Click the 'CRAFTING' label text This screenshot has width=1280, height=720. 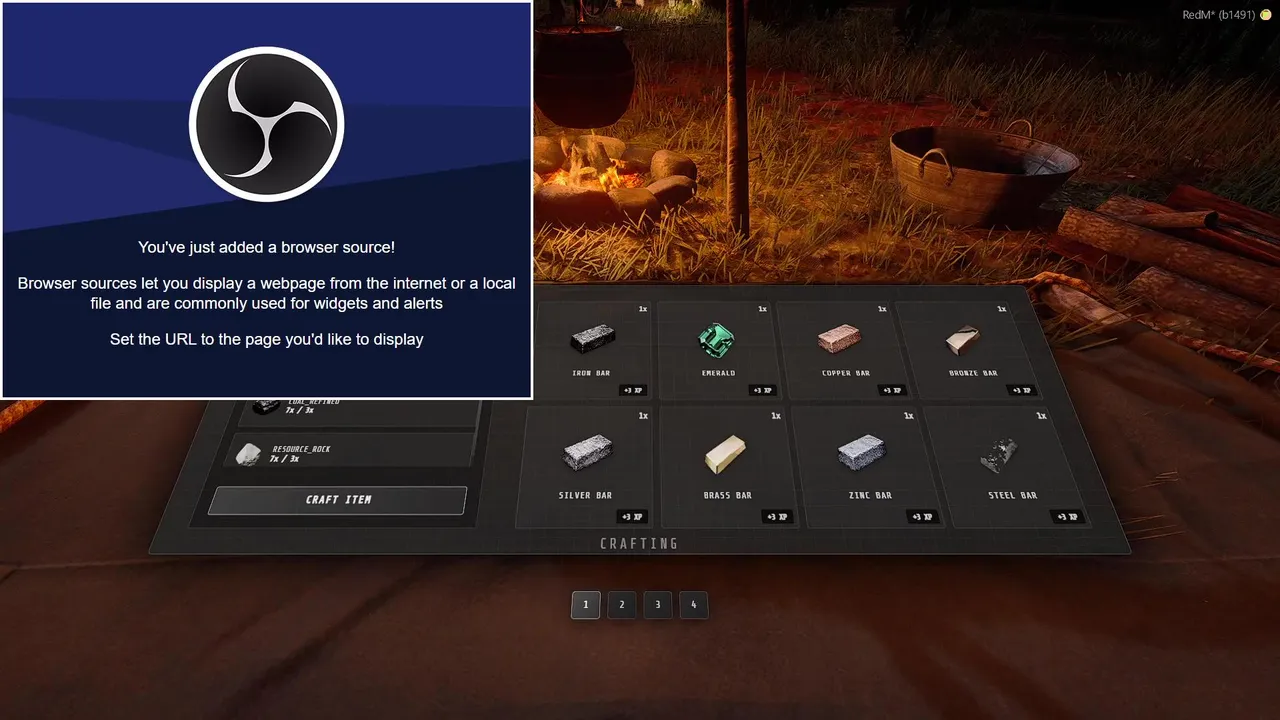639,544
